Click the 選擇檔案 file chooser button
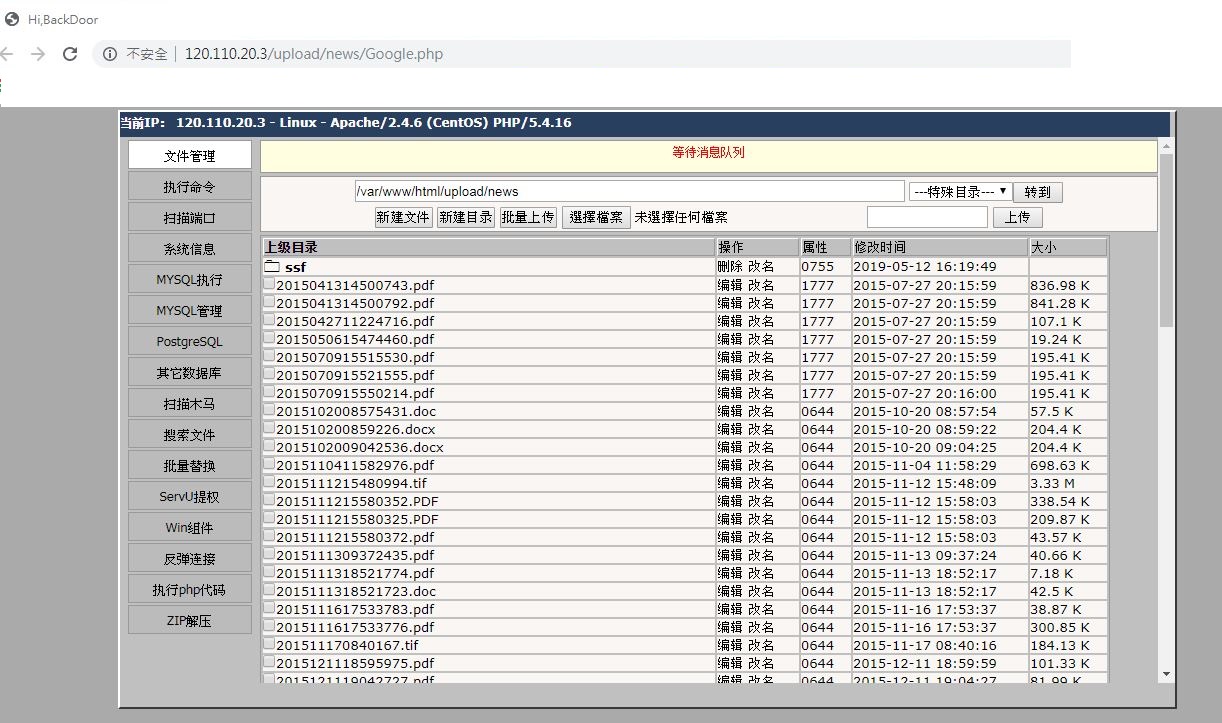Screen dimensions: 1222x723 (596, 217)
